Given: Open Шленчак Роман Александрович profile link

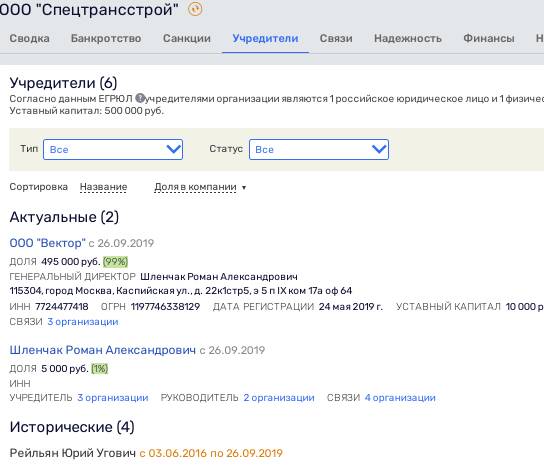Looking at the screenshot, I should (103, 350).
